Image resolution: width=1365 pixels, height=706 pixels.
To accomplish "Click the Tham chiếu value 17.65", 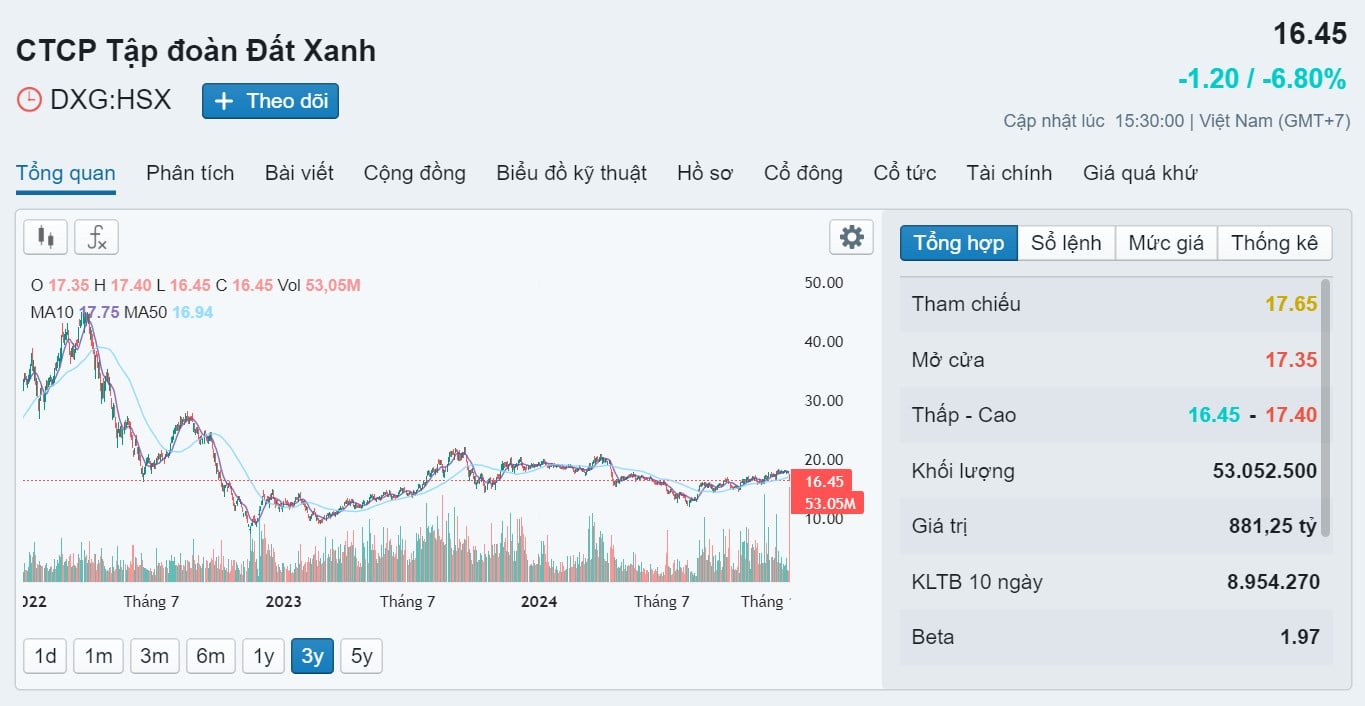I will tap(1292, 304).
